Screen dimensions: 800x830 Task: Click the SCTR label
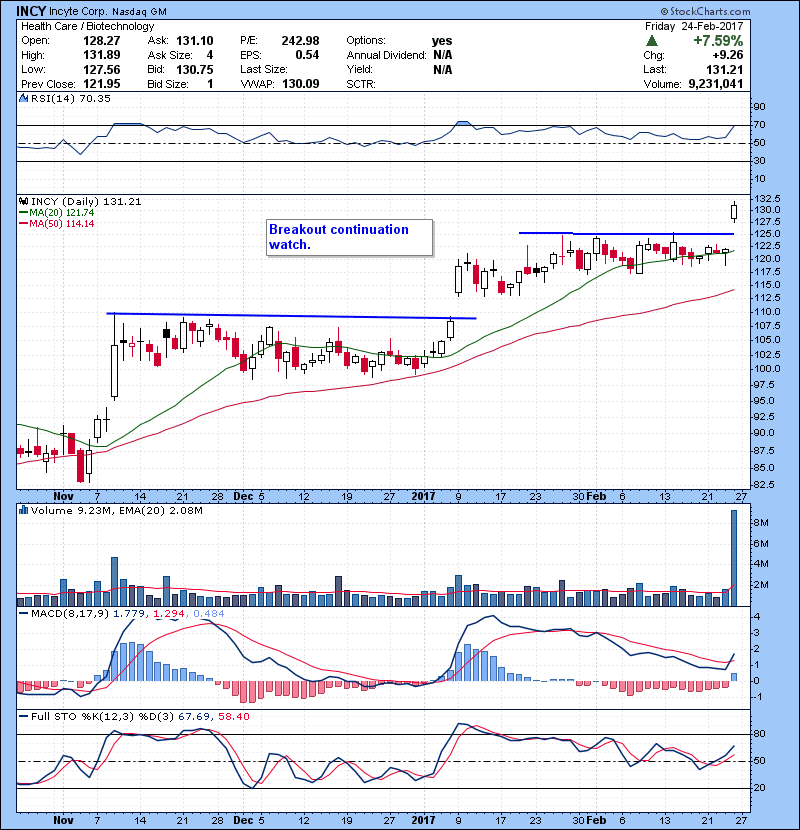[361, 84]
